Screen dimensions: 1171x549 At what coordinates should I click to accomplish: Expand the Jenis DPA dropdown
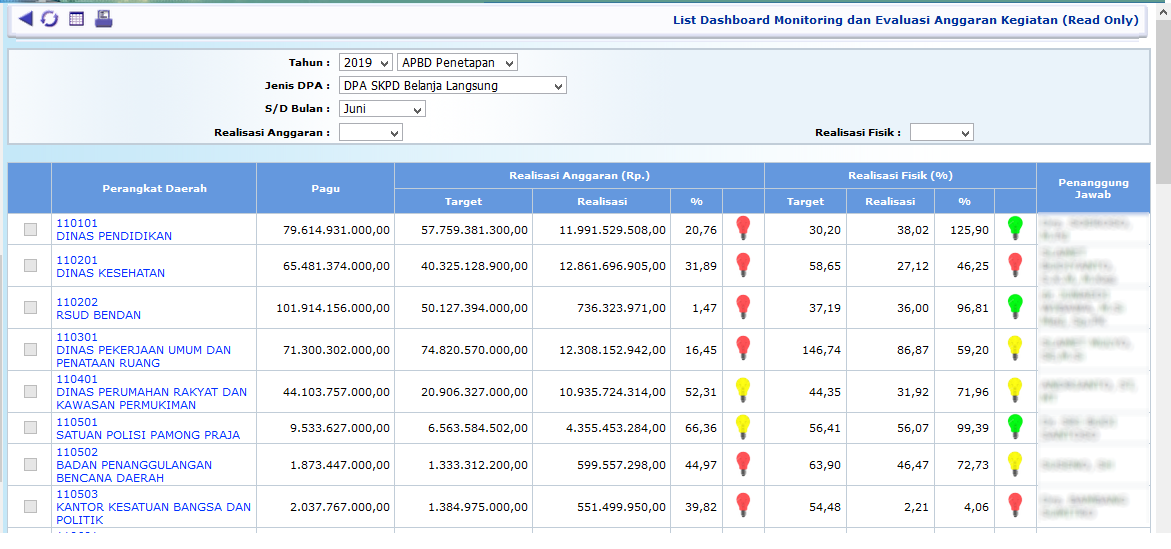pos(452,86)
